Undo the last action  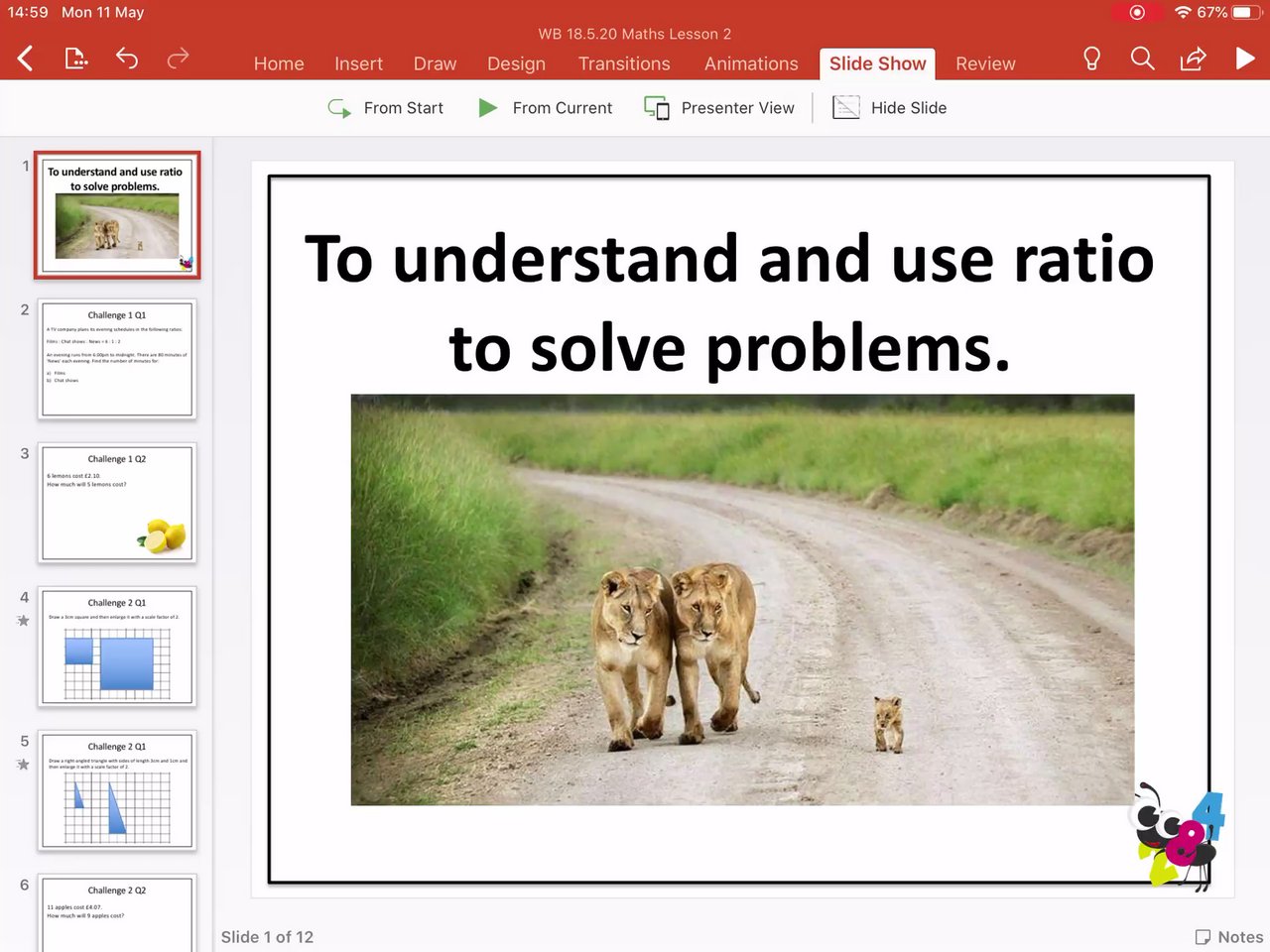(127, 59)
